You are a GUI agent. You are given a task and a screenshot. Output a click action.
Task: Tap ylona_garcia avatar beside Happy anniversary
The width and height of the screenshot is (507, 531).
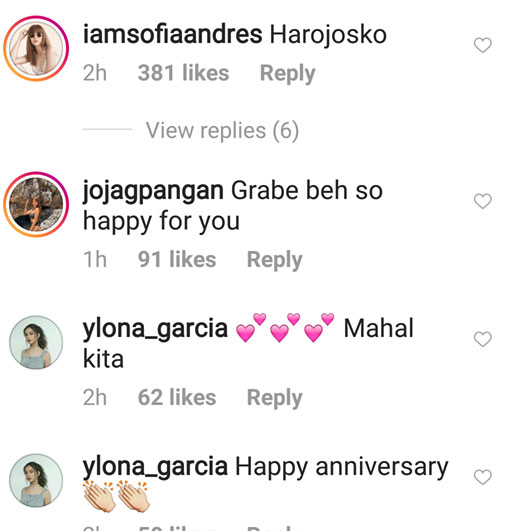point(36,481)
